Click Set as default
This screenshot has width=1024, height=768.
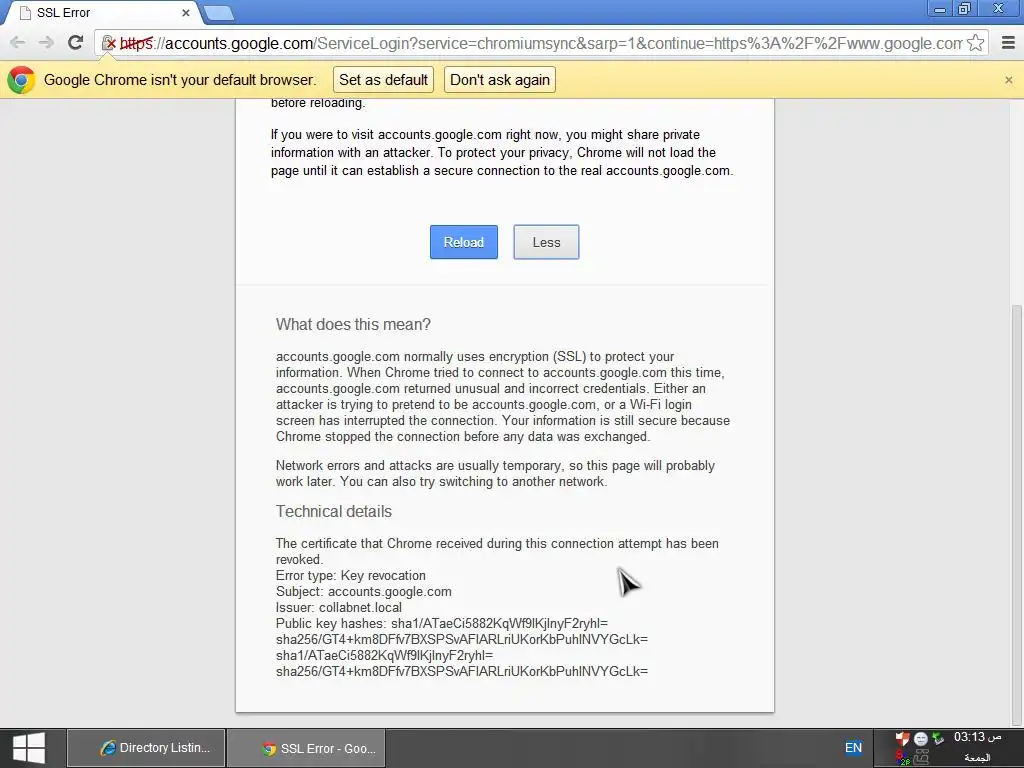click(x=383, y=80)
